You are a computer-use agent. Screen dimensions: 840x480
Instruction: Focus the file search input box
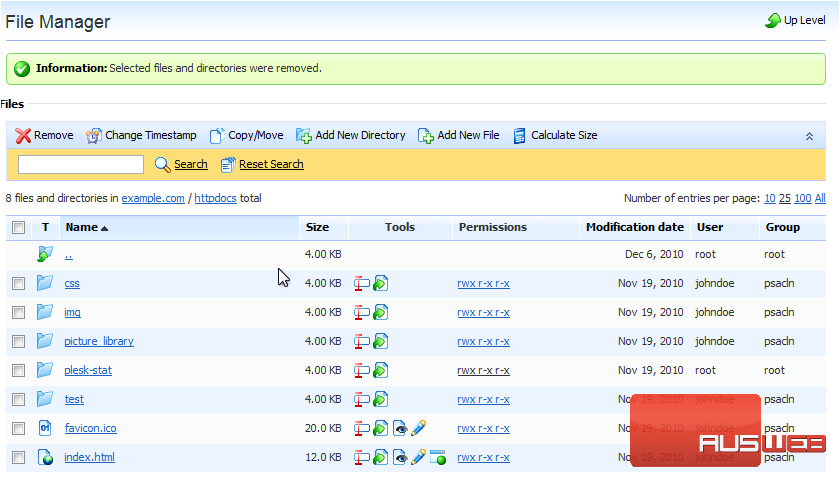81,164
